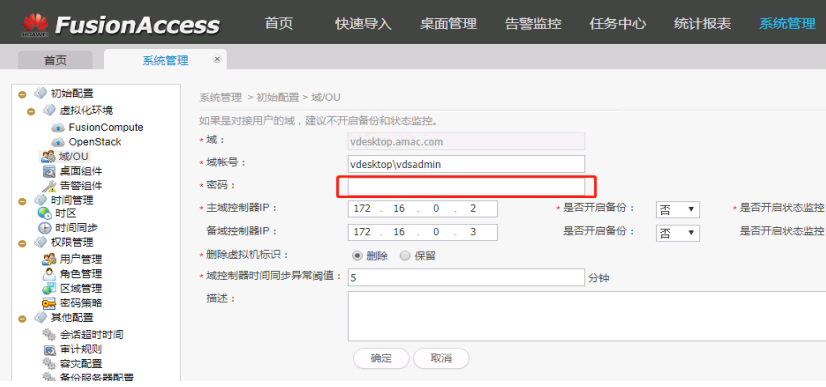
Task: Switch to the 首页 page tab
Action: pos(55,60)
